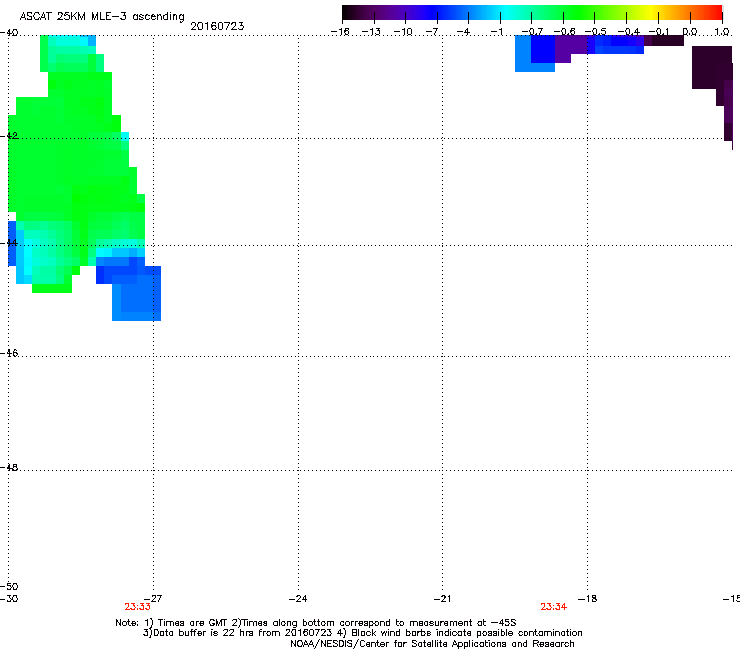The image size is (740, 650).
Task: Click the longitude label -24
Action: [298, 599]
